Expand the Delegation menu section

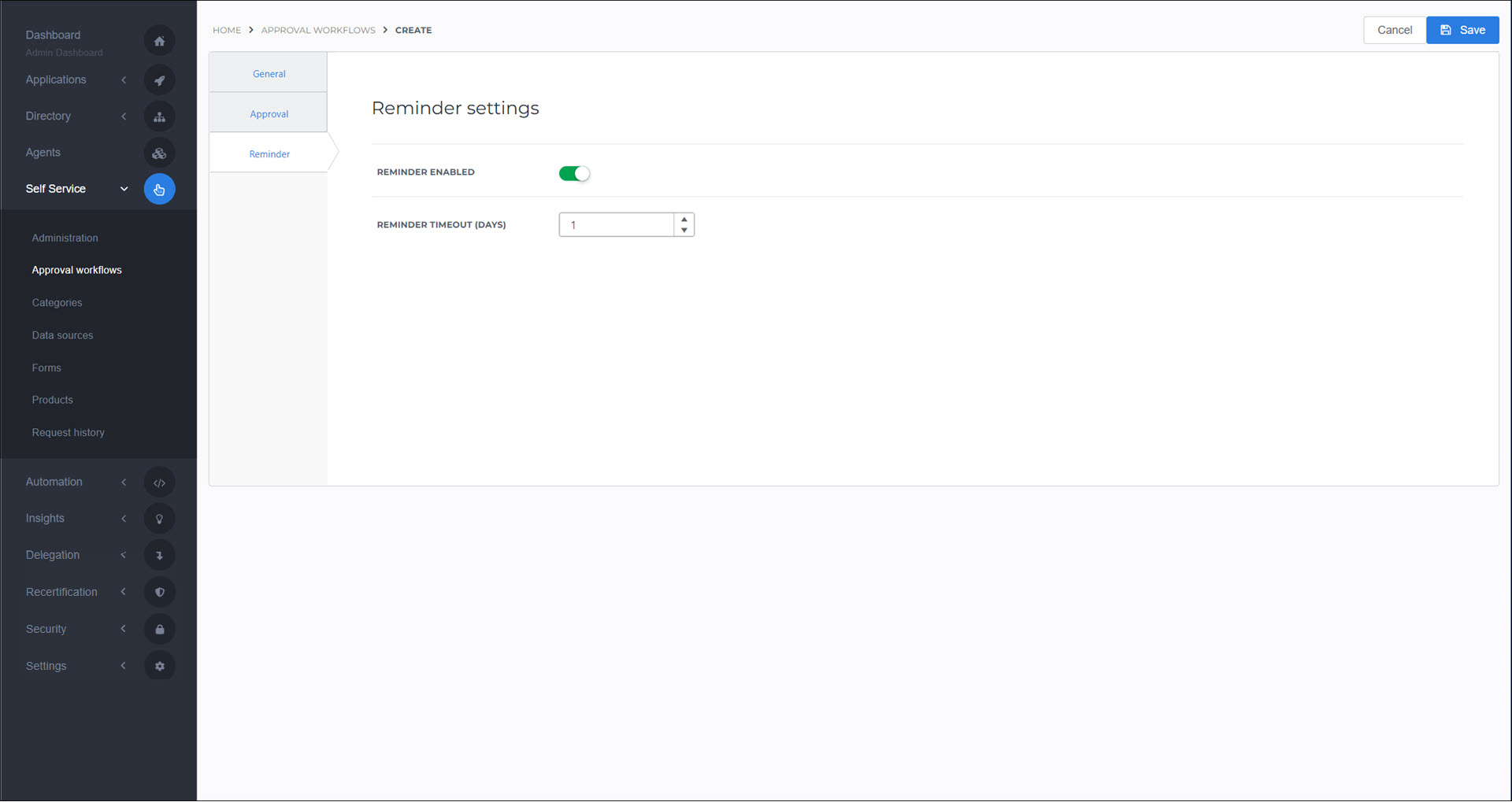click(x=124, y=555)
